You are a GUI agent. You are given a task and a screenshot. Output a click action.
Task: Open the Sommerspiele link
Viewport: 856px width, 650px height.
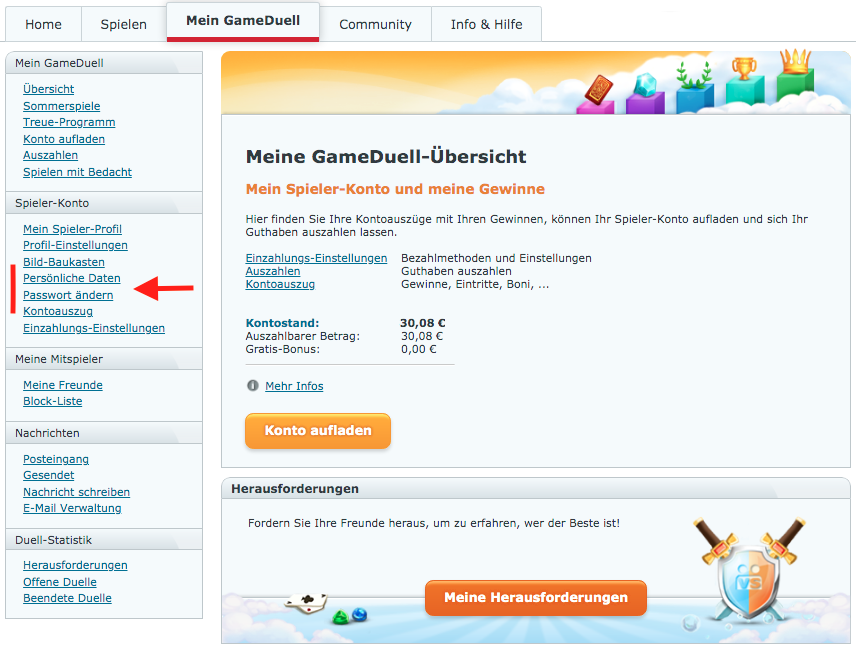(x=62, y=106)
